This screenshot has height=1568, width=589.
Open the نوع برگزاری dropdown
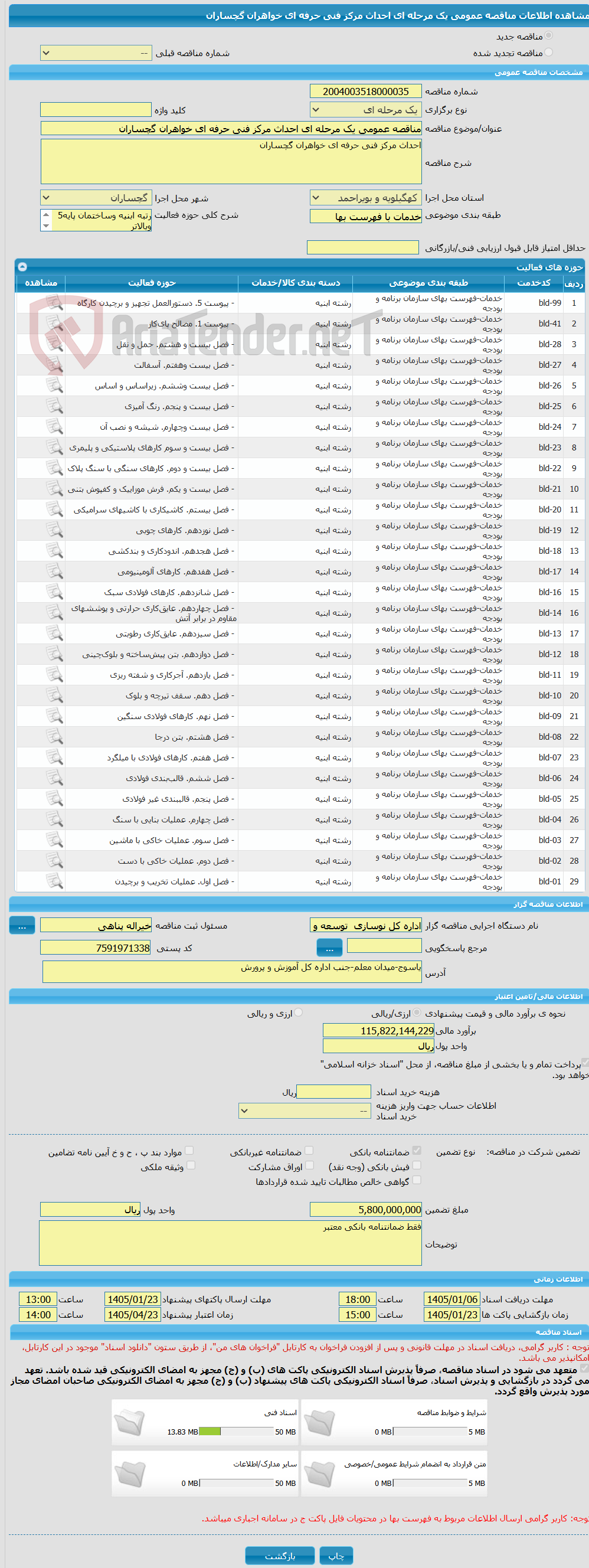click(x=366, y=110)
